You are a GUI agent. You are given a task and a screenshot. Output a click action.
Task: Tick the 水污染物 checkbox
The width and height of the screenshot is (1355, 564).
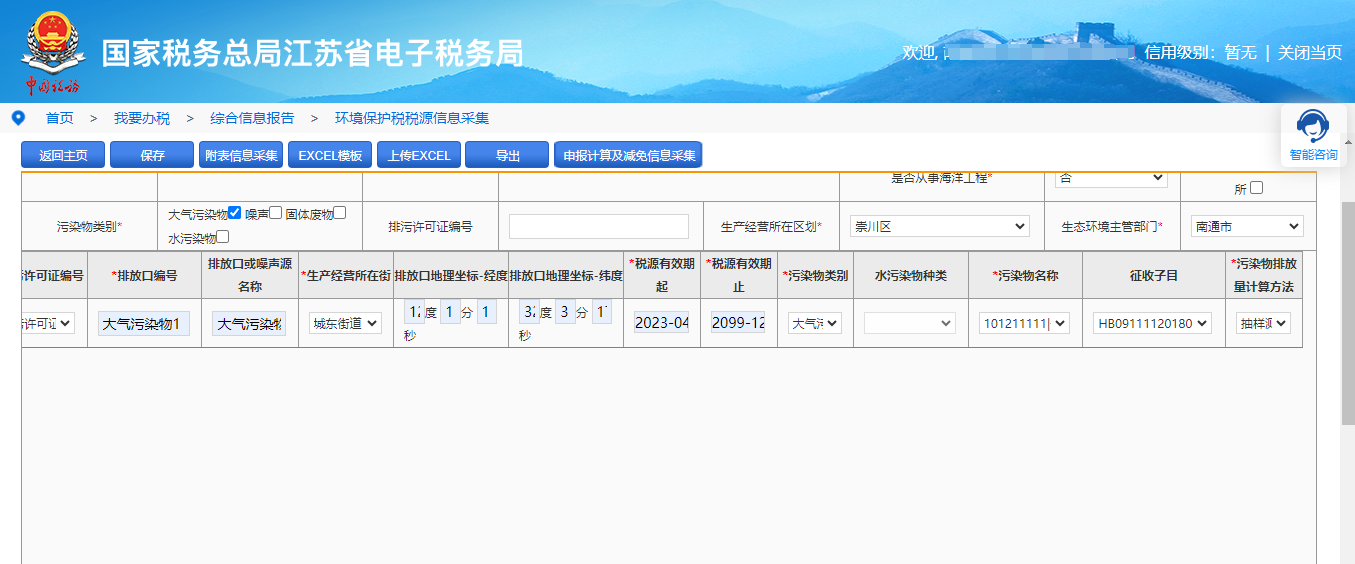tap(223, 237)
